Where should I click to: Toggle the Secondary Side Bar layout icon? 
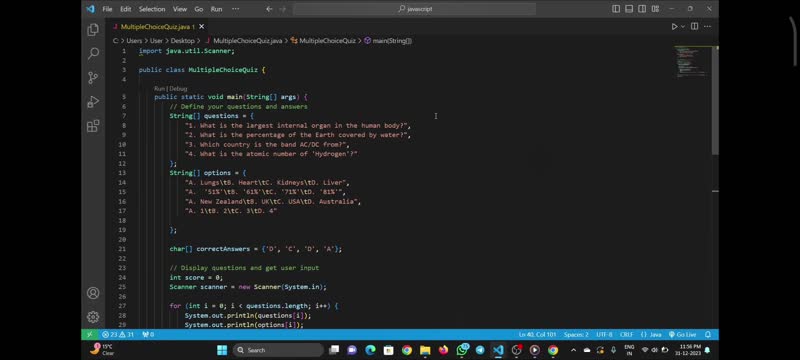click(642, 9)
